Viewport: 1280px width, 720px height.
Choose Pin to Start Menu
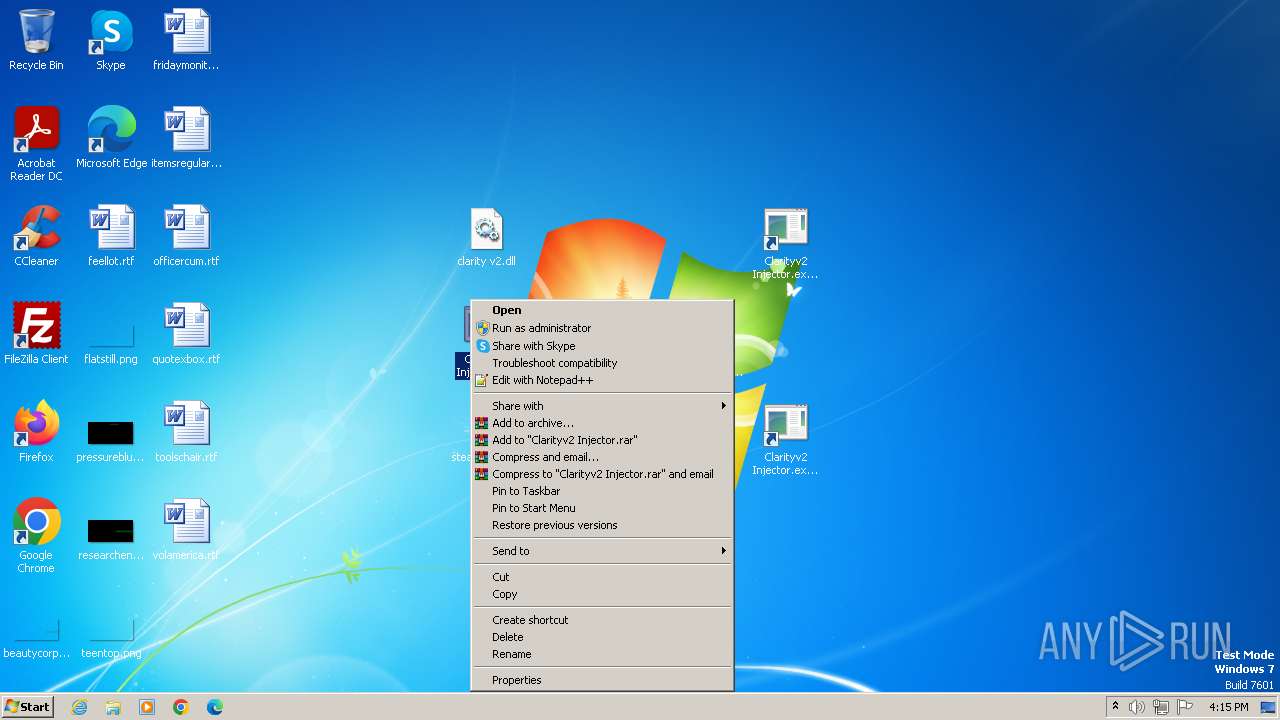click(x=602, y=508)
